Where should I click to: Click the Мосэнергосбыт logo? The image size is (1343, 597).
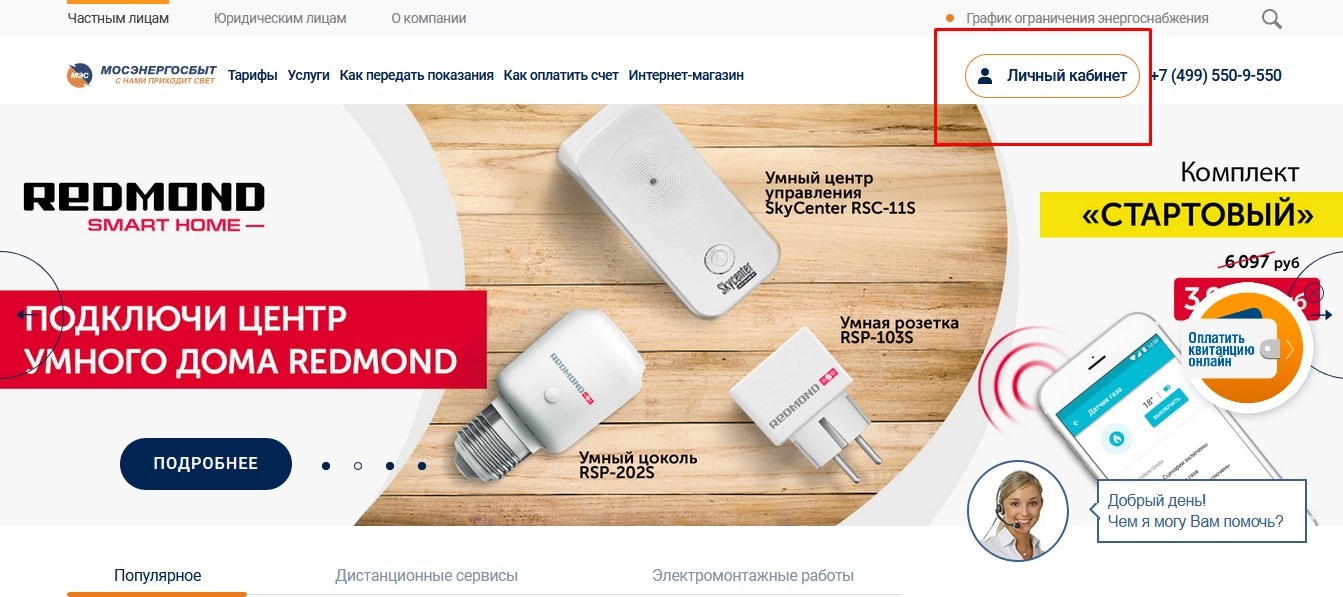point(142,75)
